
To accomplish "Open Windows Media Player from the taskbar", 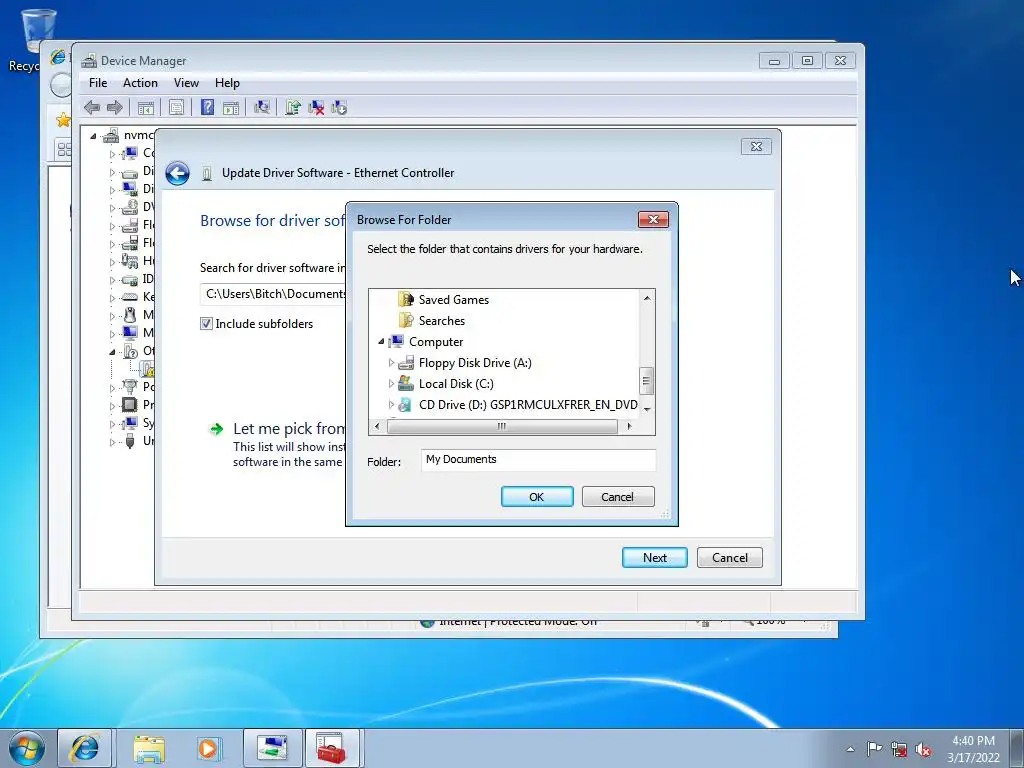I will click(x=210, y=748).
